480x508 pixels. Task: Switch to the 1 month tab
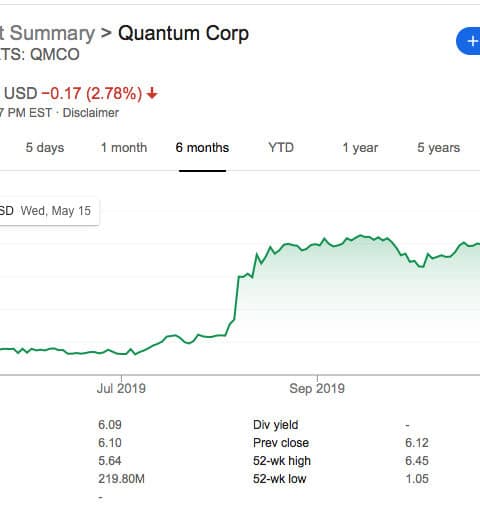pyautogui.click(x=124, y=148)
